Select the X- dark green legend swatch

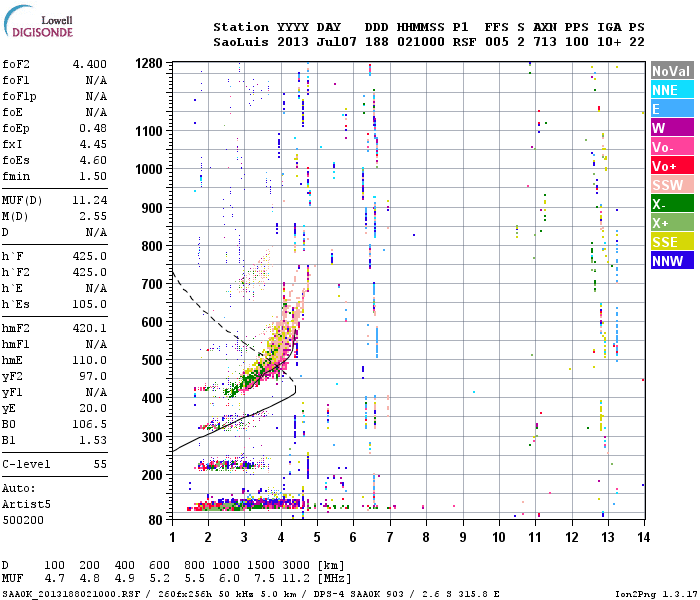(672, 204)
